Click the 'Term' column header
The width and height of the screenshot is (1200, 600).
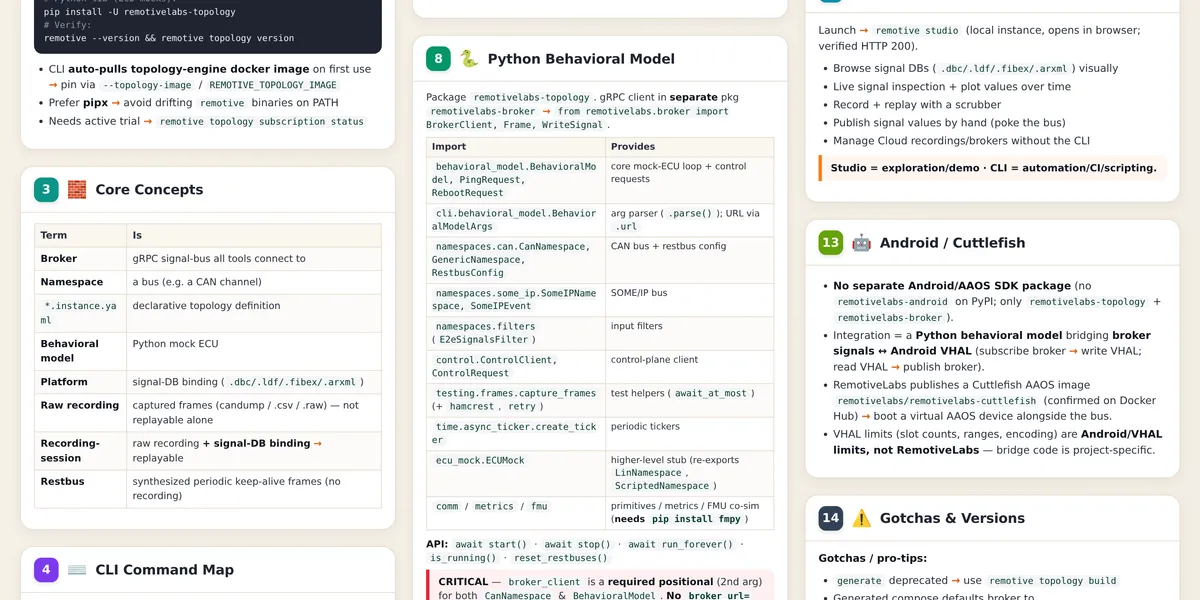click(80, 235)
